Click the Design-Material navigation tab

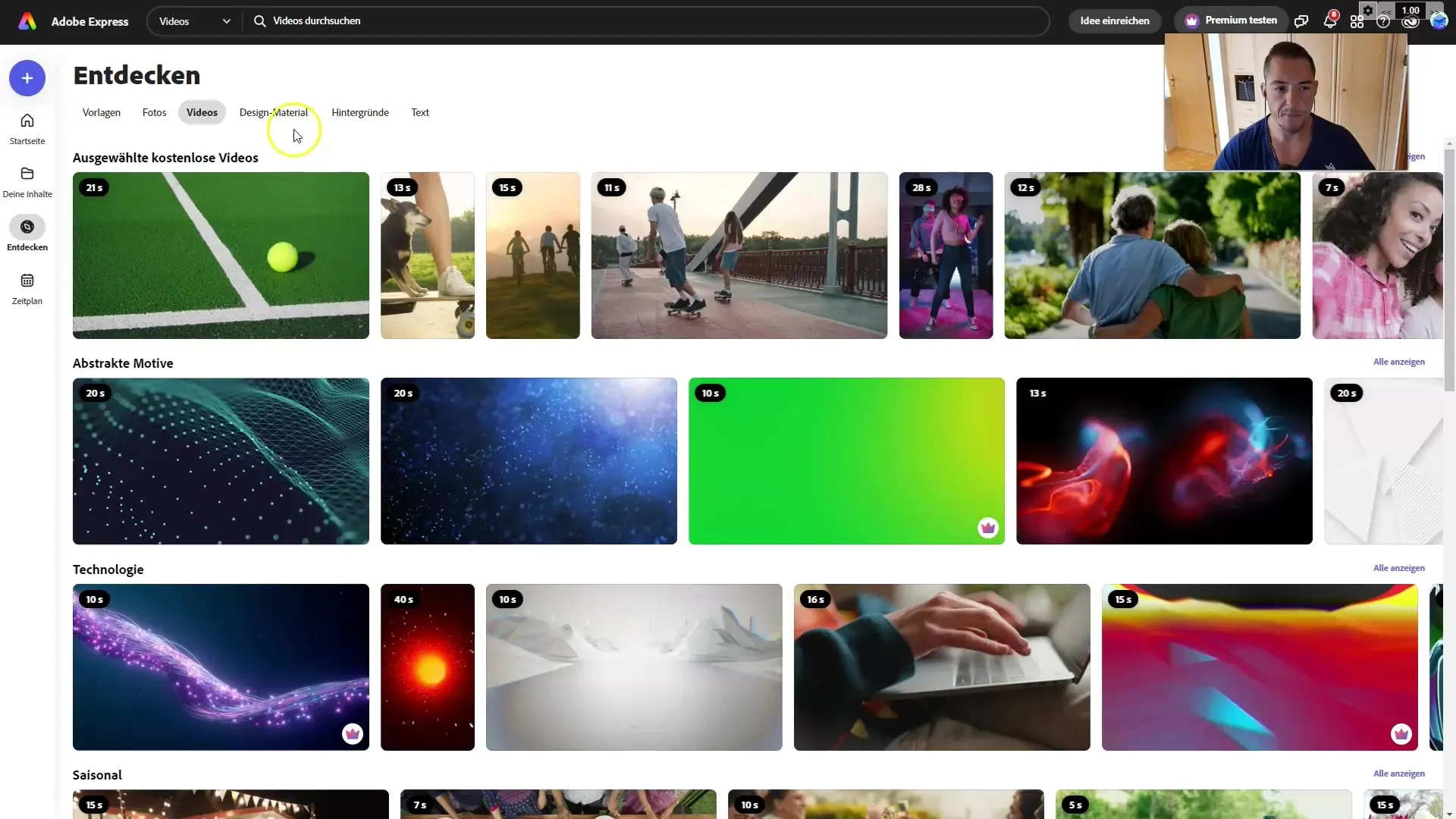pos(273,112)
